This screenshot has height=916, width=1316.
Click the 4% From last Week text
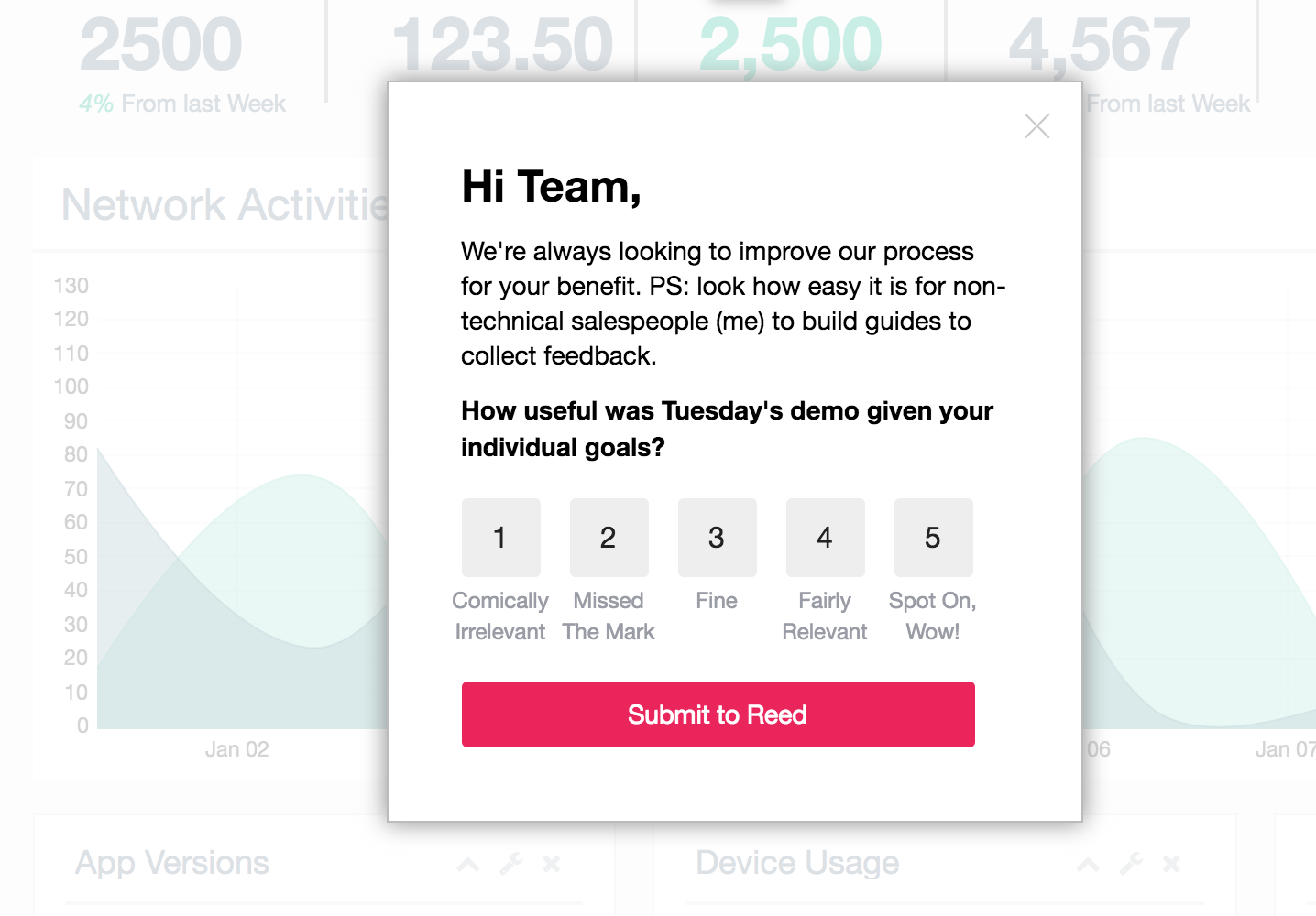click(x=182, y=104)
